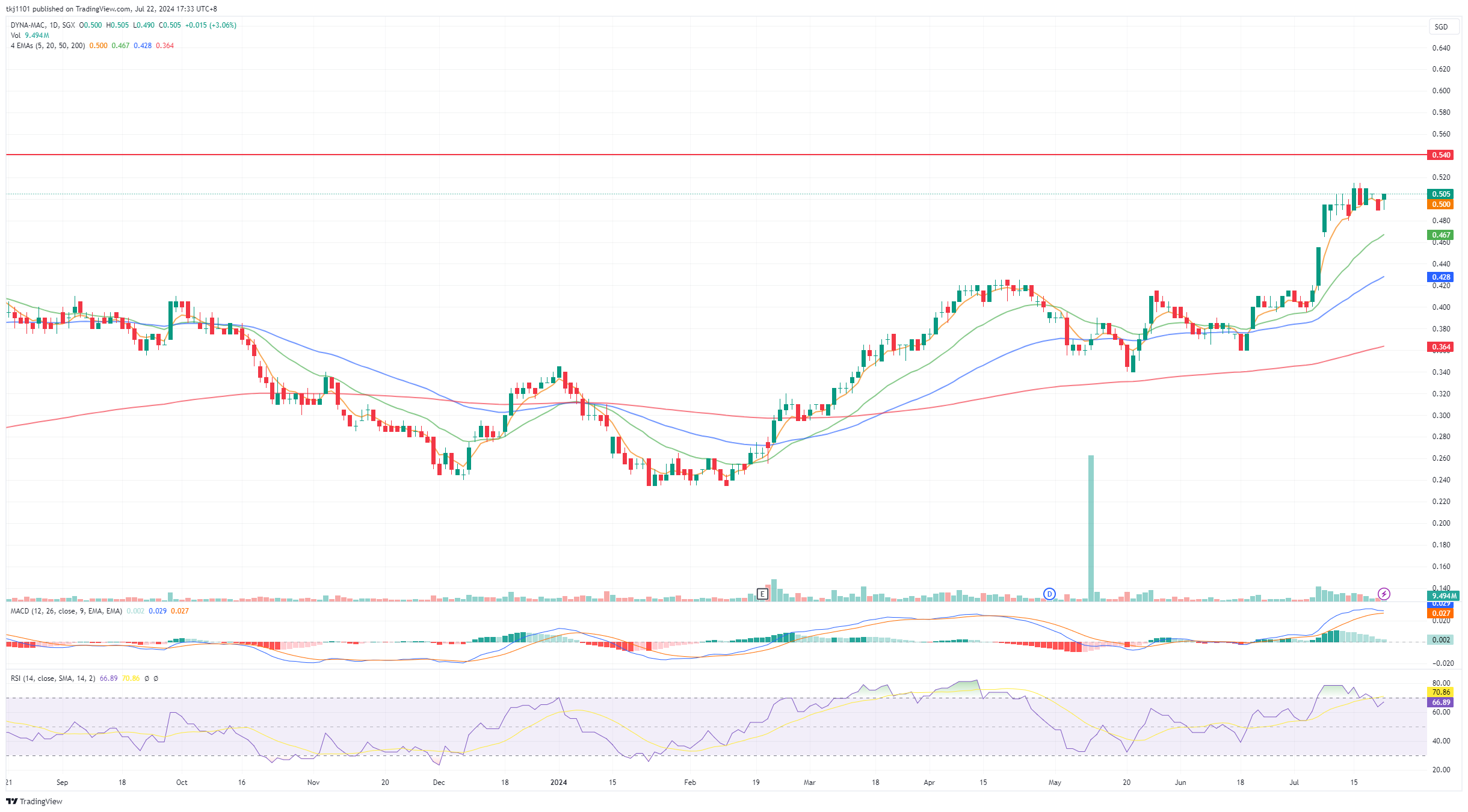The image size is (1468, 812).
Task: Open the SGD currency selector
Action: [x=1443, y=26]
